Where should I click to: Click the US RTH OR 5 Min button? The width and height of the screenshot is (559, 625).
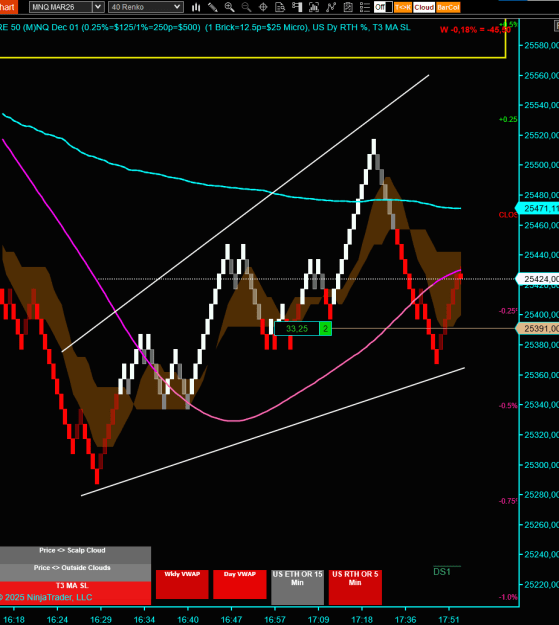(x=355, y=587)
